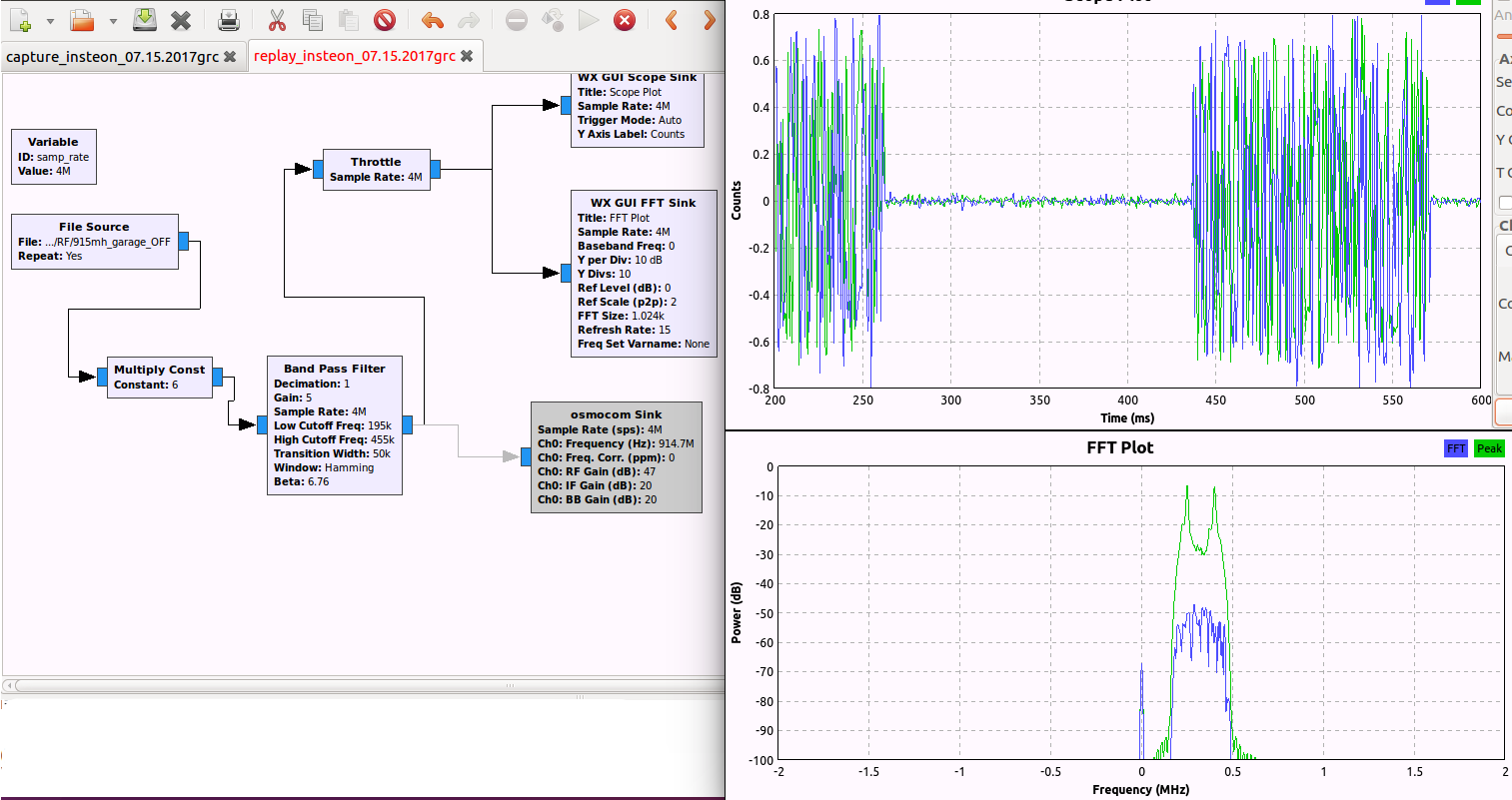Expand the dropdown arrow next to Open icon

[x=113, y=21]
